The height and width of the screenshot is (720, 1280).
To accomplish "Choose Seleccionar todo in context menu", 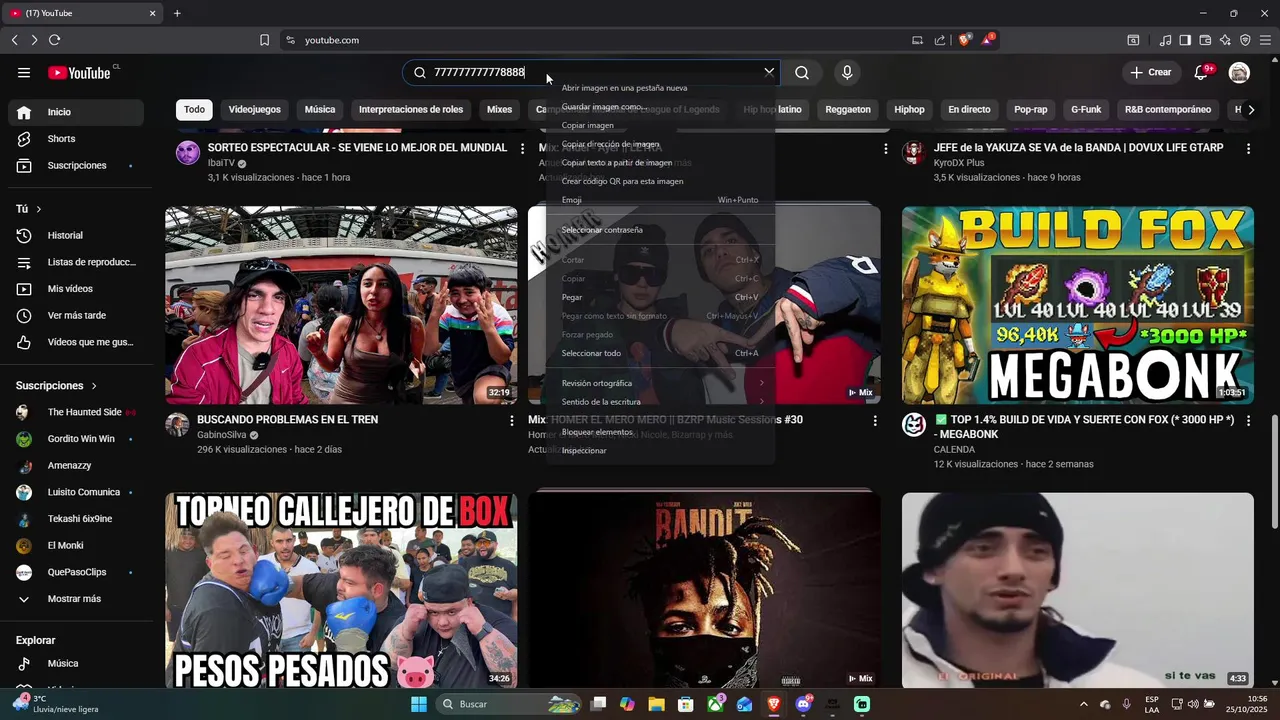I will tap(661, 353).
